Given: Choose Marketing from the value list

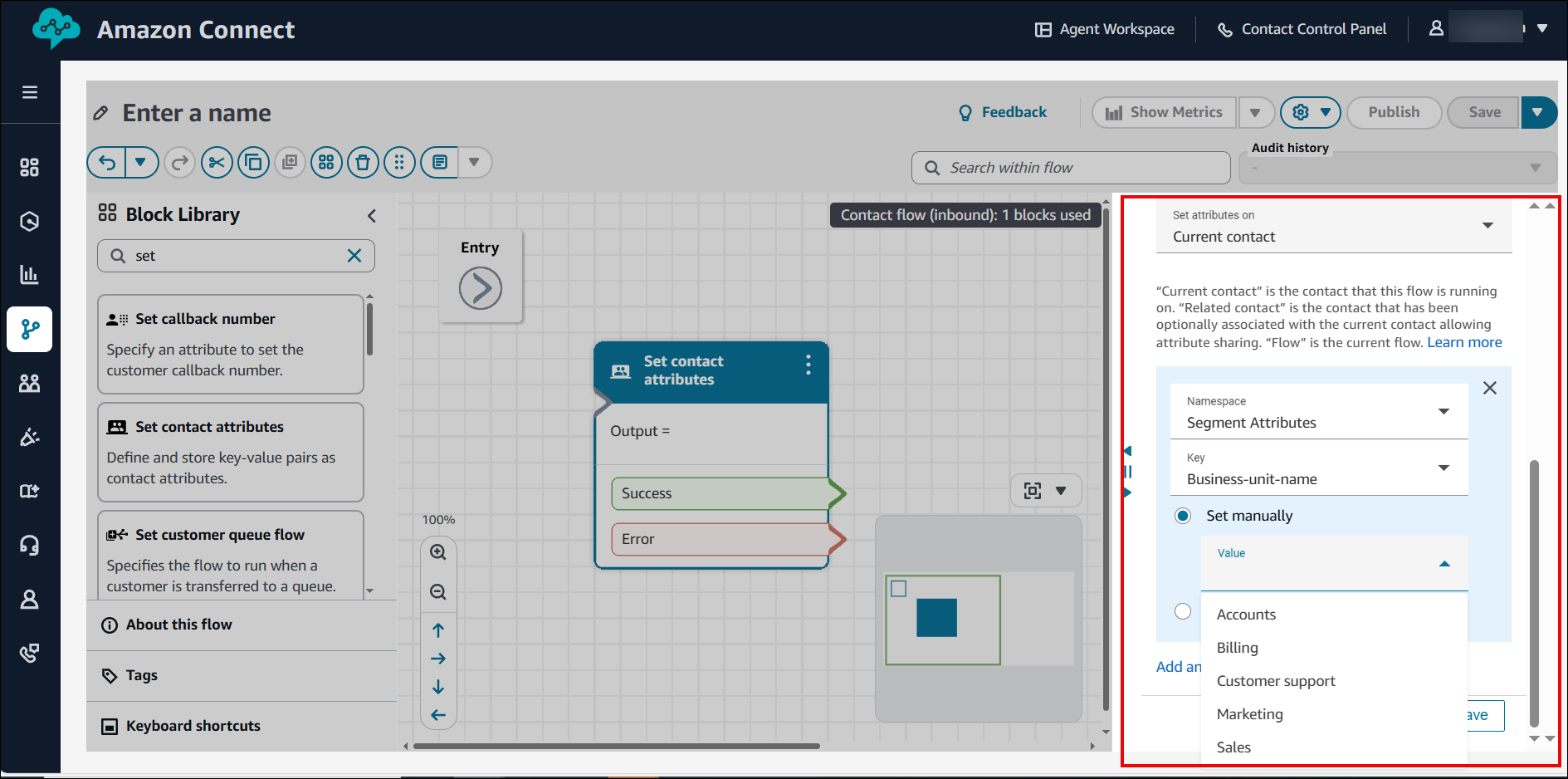Looking at the screenshot, I should pyautogui.click(x=1249, y=714).
